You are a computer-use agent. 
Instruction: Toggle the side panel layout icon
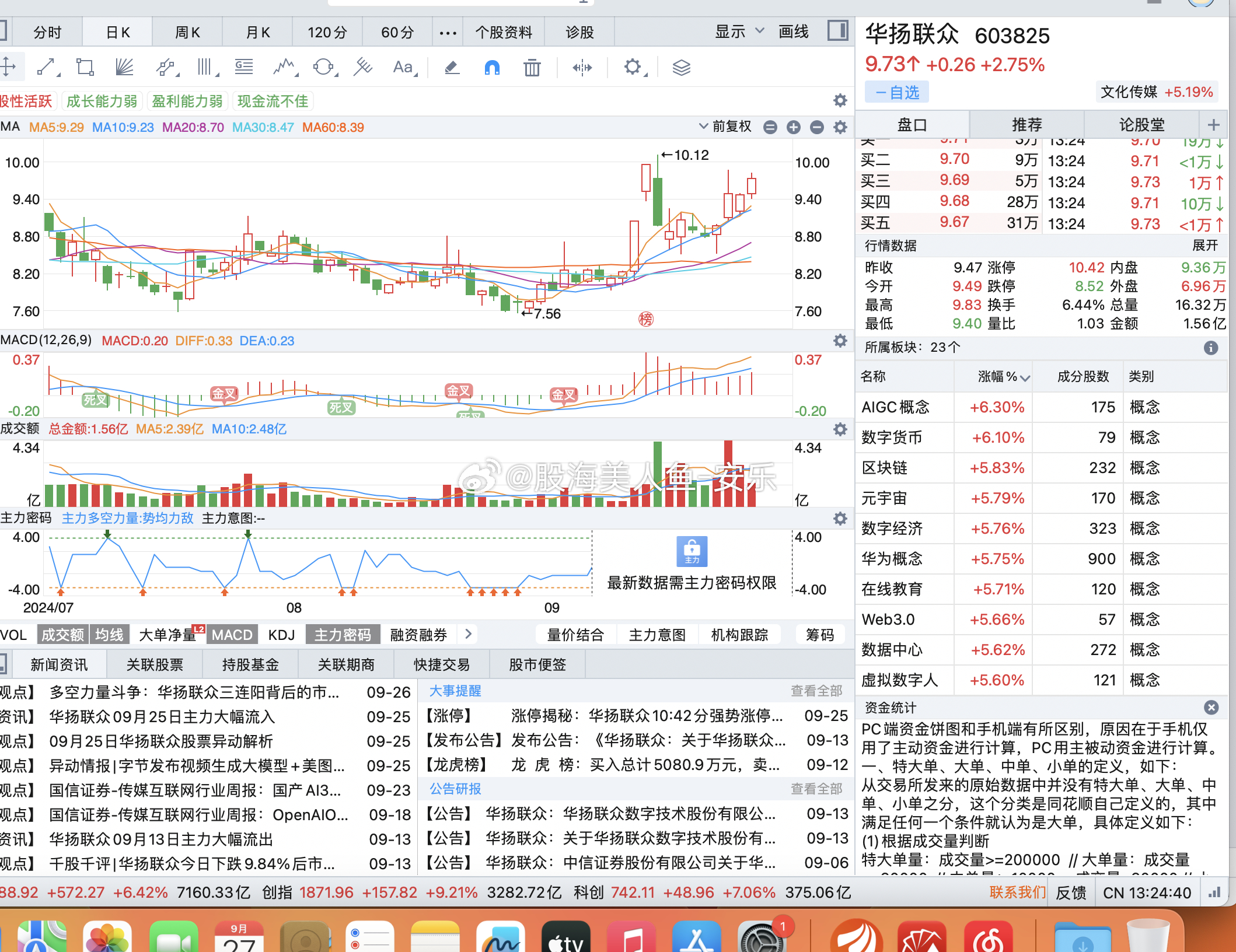[x=838, y=30]
